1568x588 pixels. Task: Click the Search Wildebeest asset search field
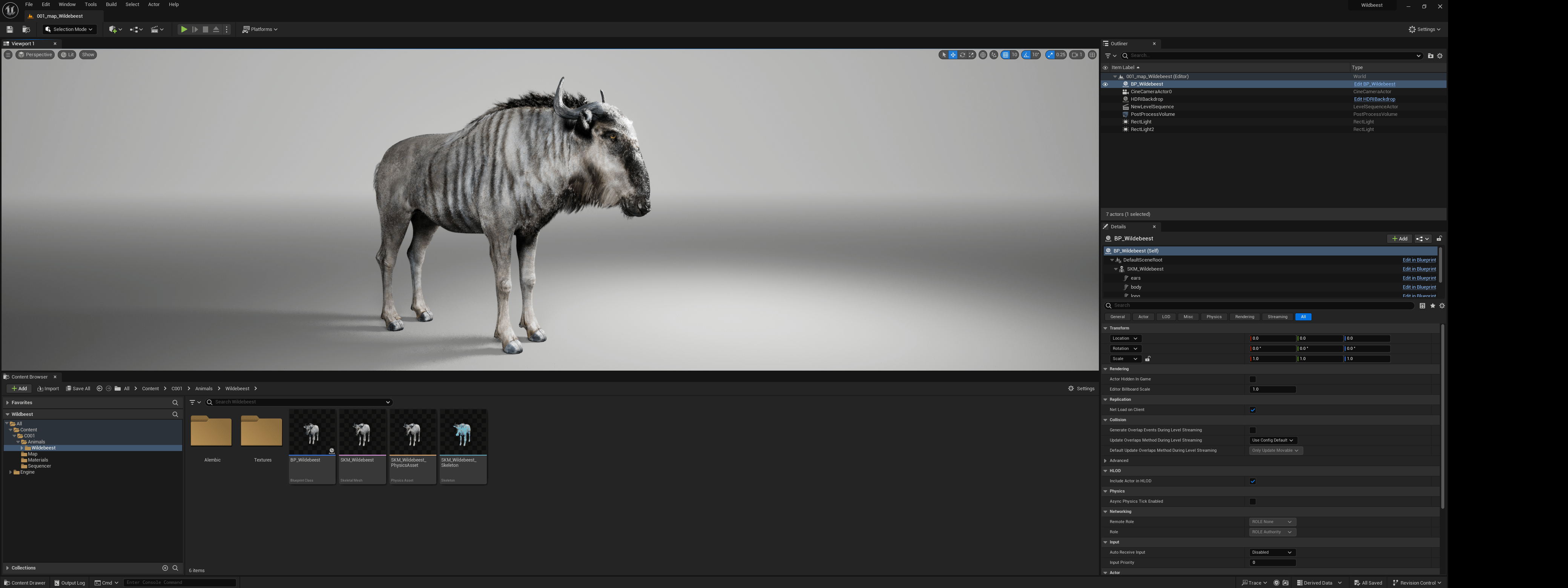point(299,402)
